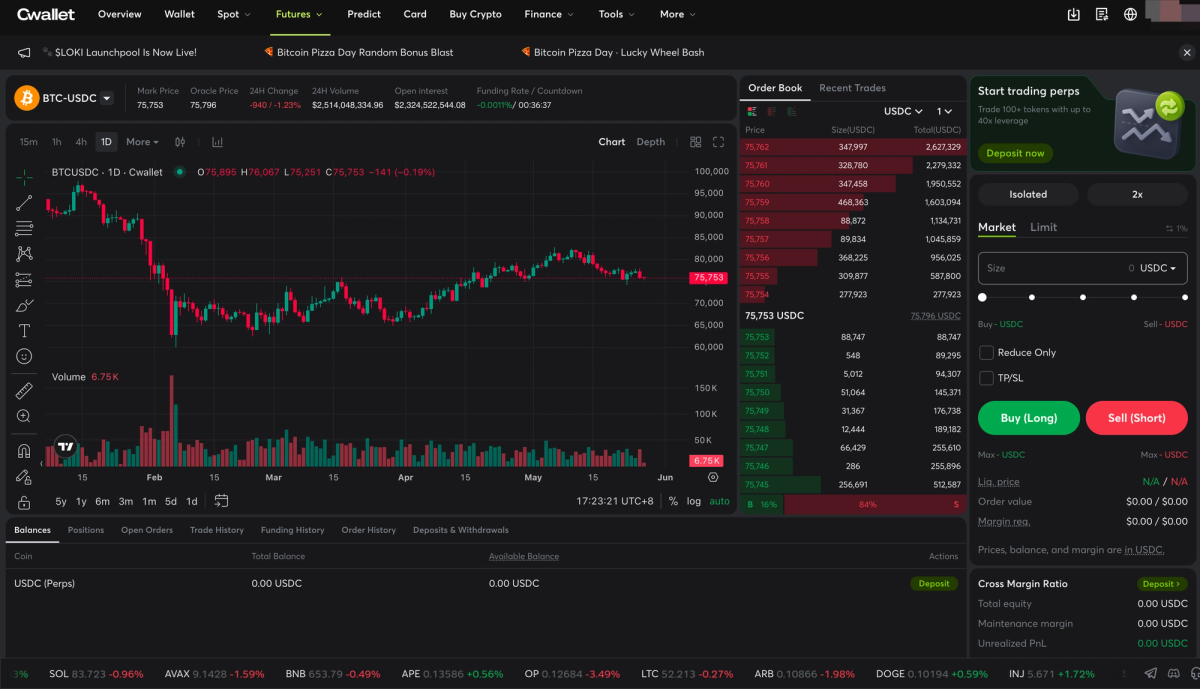
Task: Toggle stay in drawing mode icon
Action: pyautogui.click(x=24, y=477)
